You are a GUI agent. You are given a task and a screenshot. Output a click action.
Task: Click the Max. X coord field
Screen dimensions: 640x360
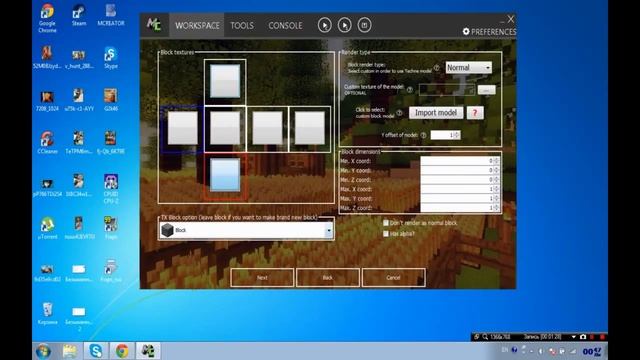460,189
